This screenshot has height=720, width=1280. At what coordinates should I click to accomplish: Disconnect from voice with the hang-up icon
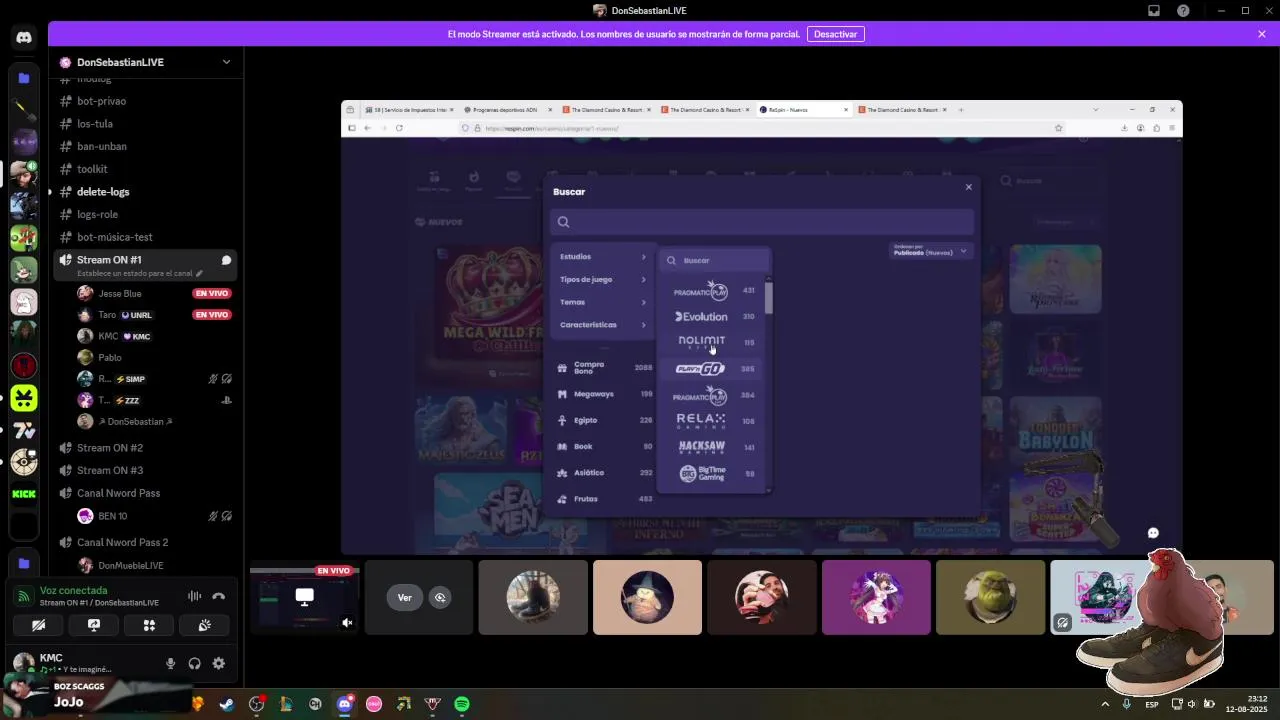(x=219, y=596)
